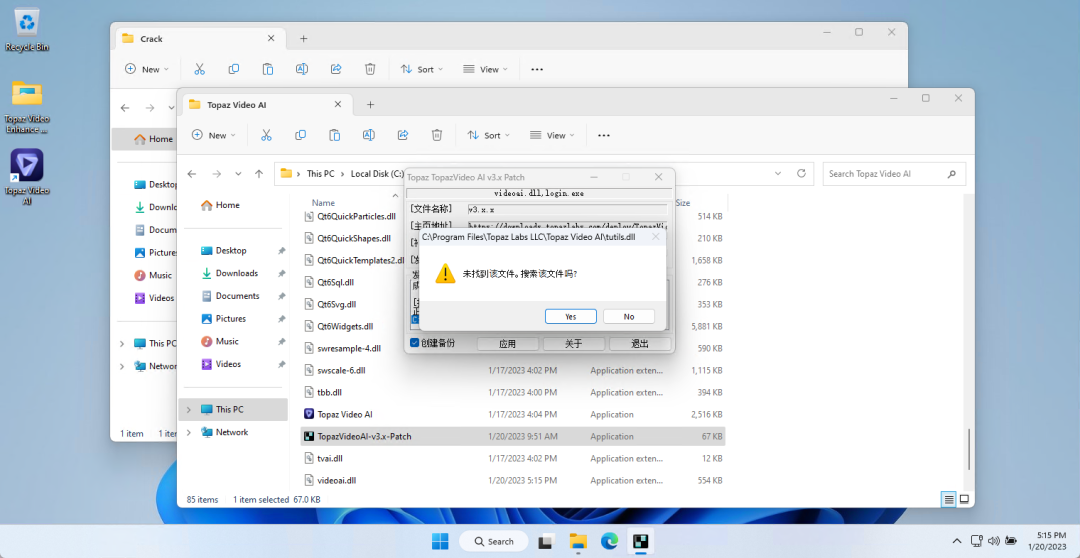Select the videoai.dll file row
The height and width of the screenshot is (558, 1080).
513,480
